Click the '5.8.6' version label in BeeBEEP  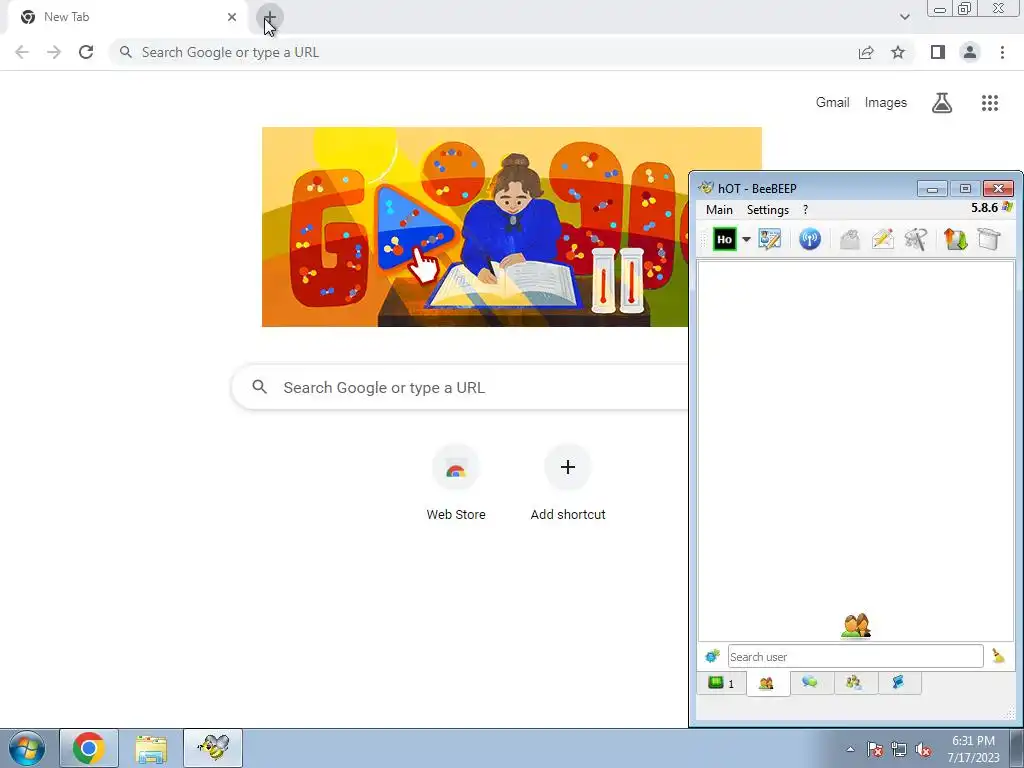pos(984,208)
